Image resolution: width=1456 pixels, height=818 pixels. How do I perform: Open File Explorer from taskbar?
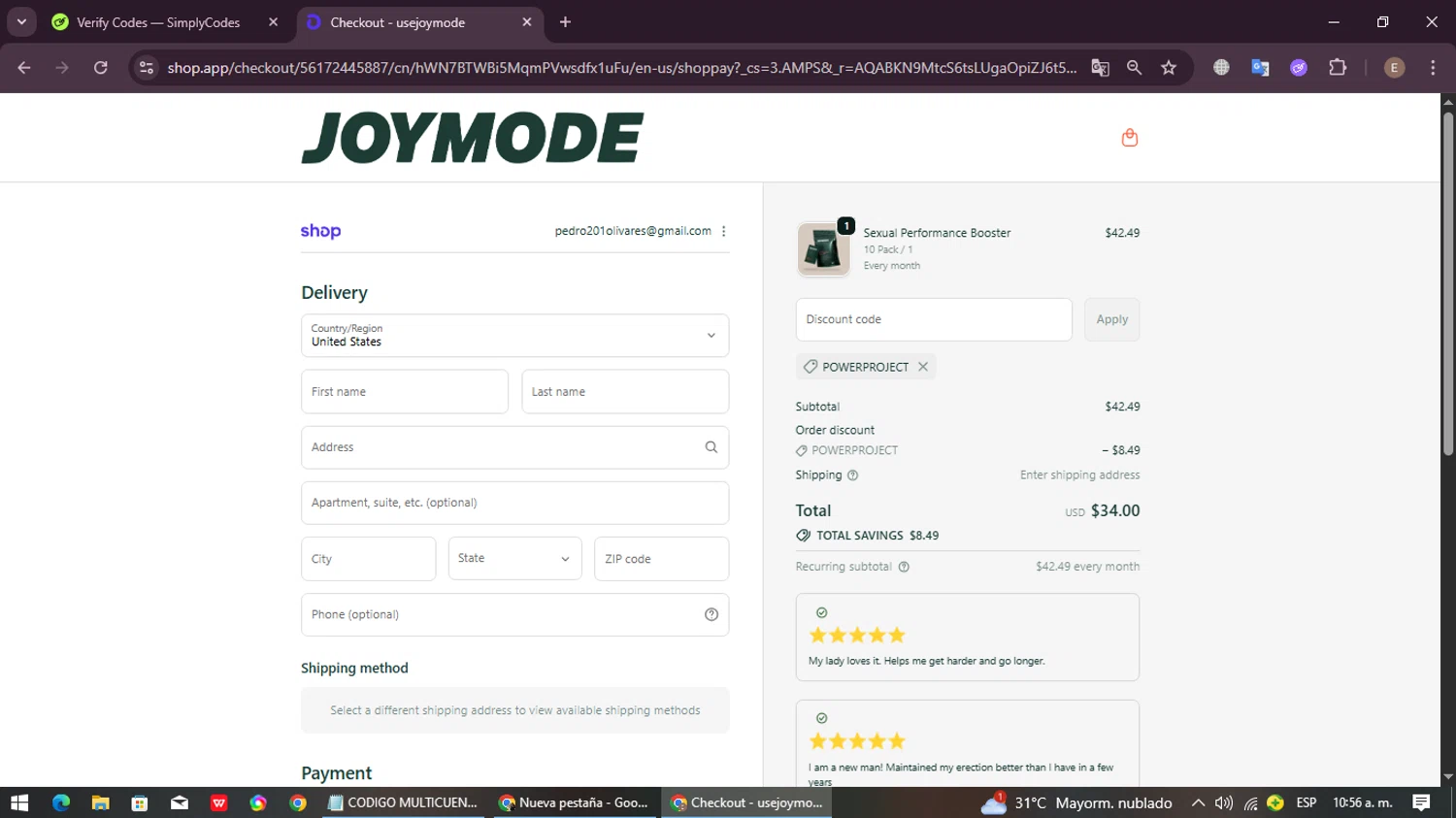[100, 802]
